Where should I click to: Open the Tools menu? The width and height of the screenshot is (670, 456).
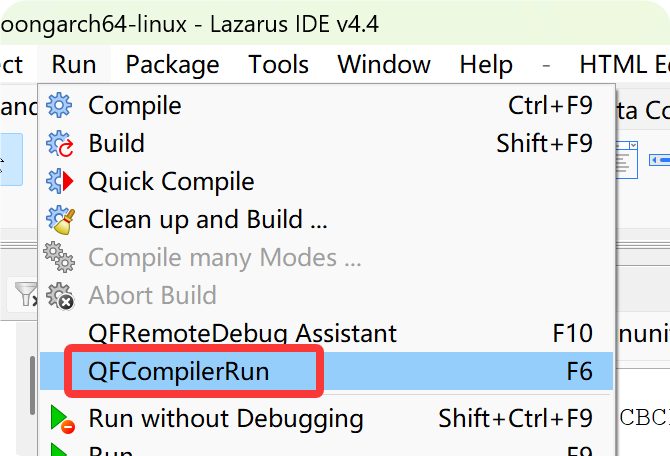pyautogui.click(x=278, y=65)
